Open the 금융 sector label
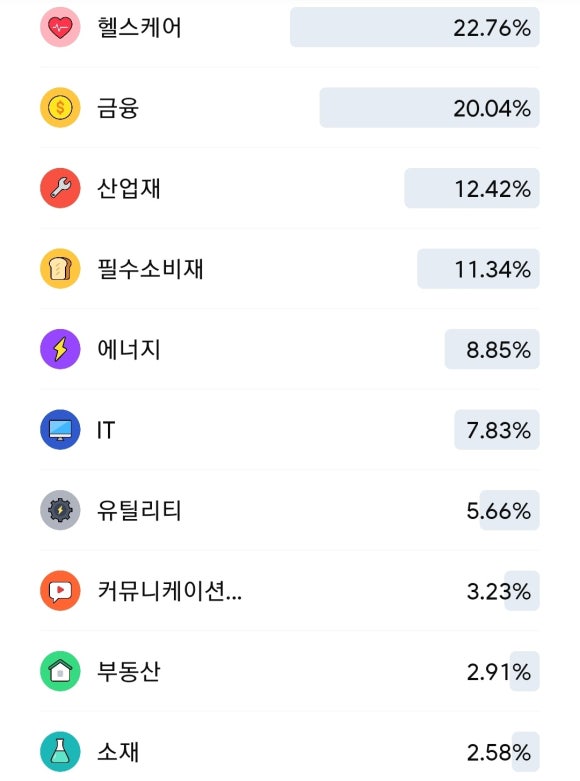Image resolution: width=580 pixels, height=781 pixels. click(118, 108)
